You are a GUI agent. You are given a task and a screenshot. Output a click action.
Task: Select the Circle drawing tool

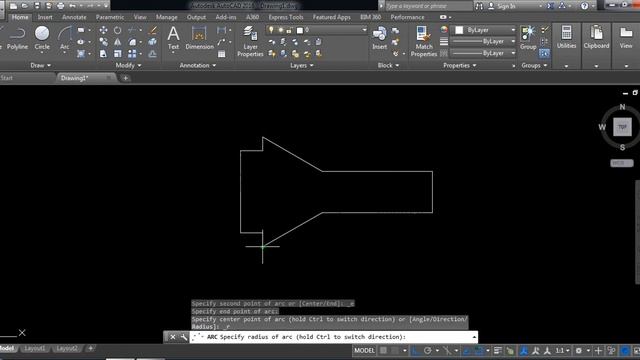point(42,38)
